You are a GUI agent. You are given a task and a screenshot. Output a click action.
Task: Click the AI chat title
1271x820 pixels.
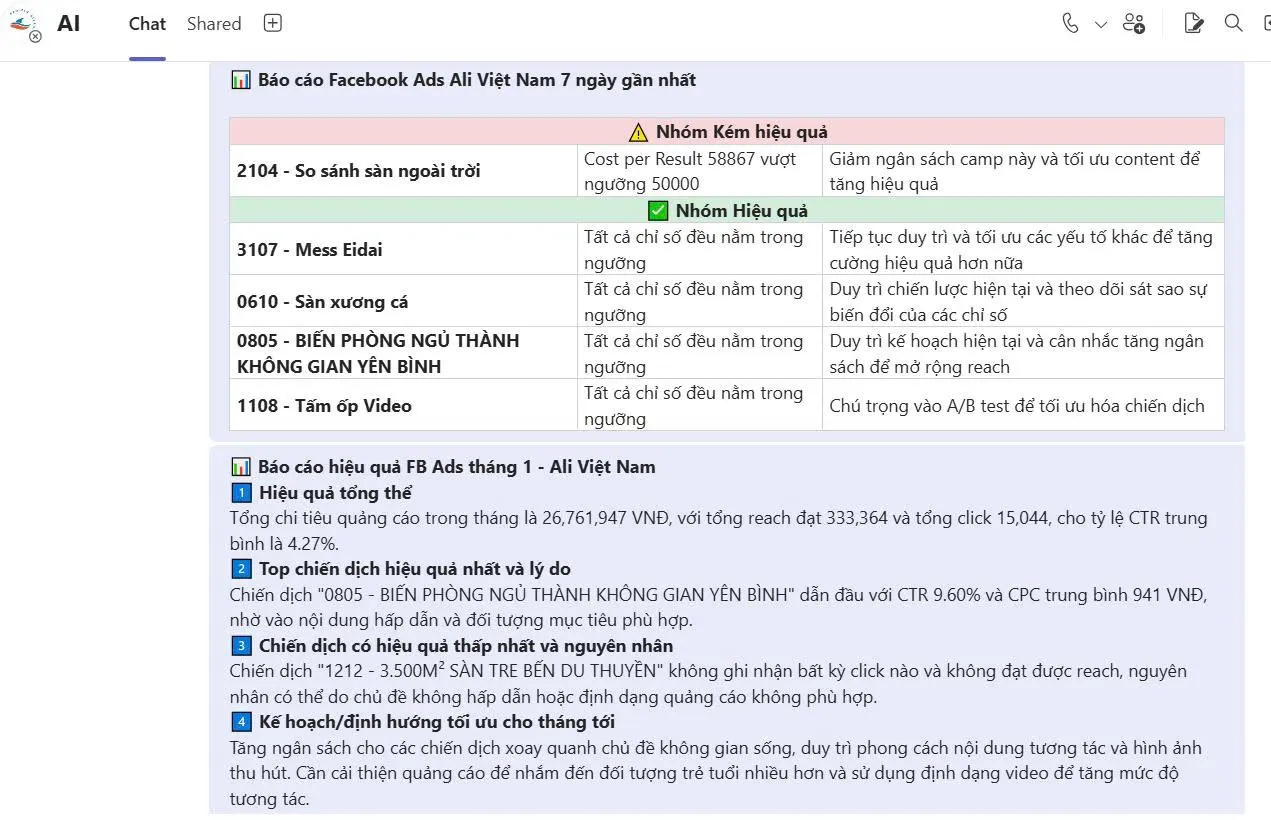coord(69,24)
